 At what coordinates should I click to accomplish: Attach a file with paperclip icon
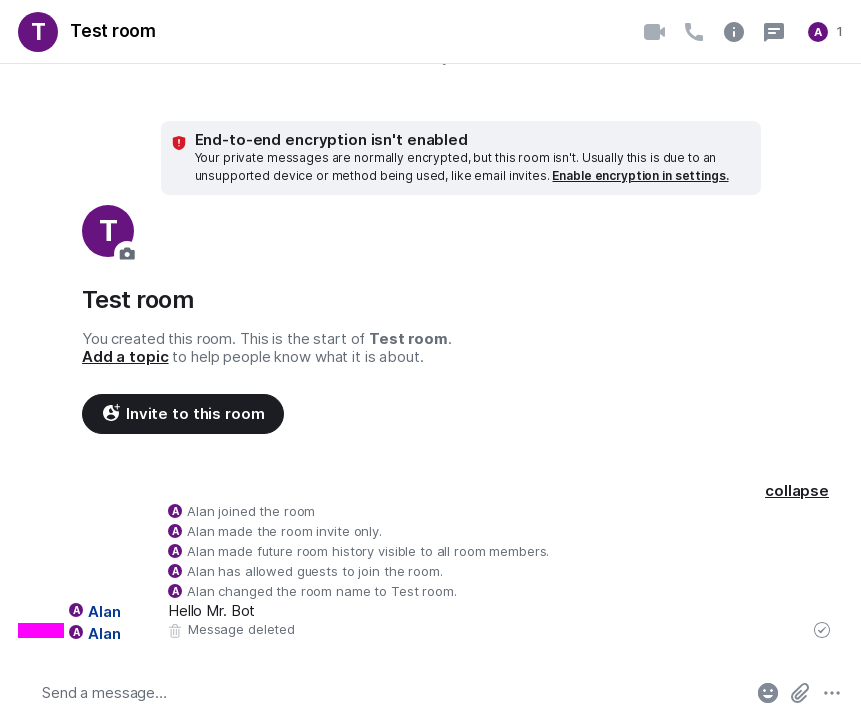pos(800,692)
